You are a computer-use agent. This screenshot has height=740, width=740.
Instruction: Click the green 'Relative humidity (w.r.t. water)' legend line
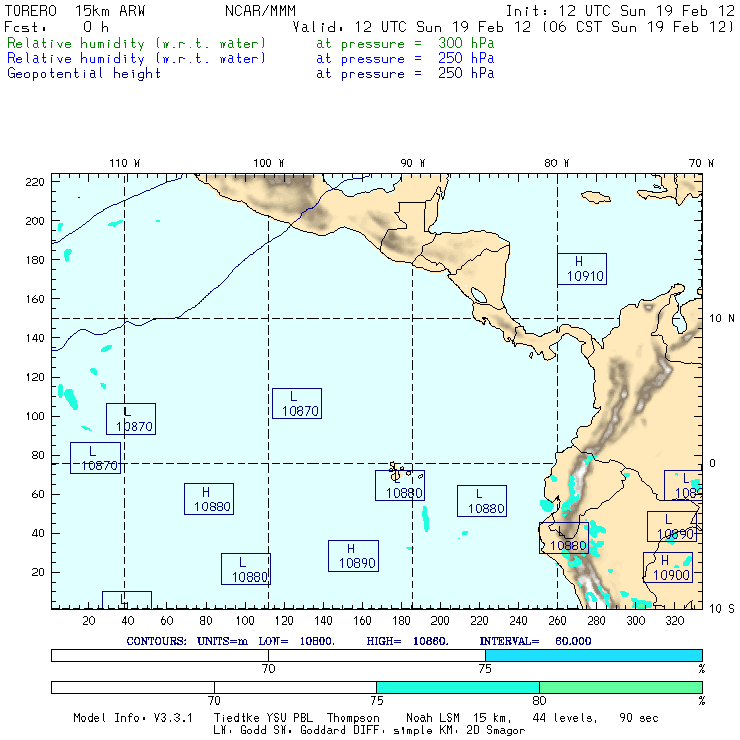click(136, 43)
